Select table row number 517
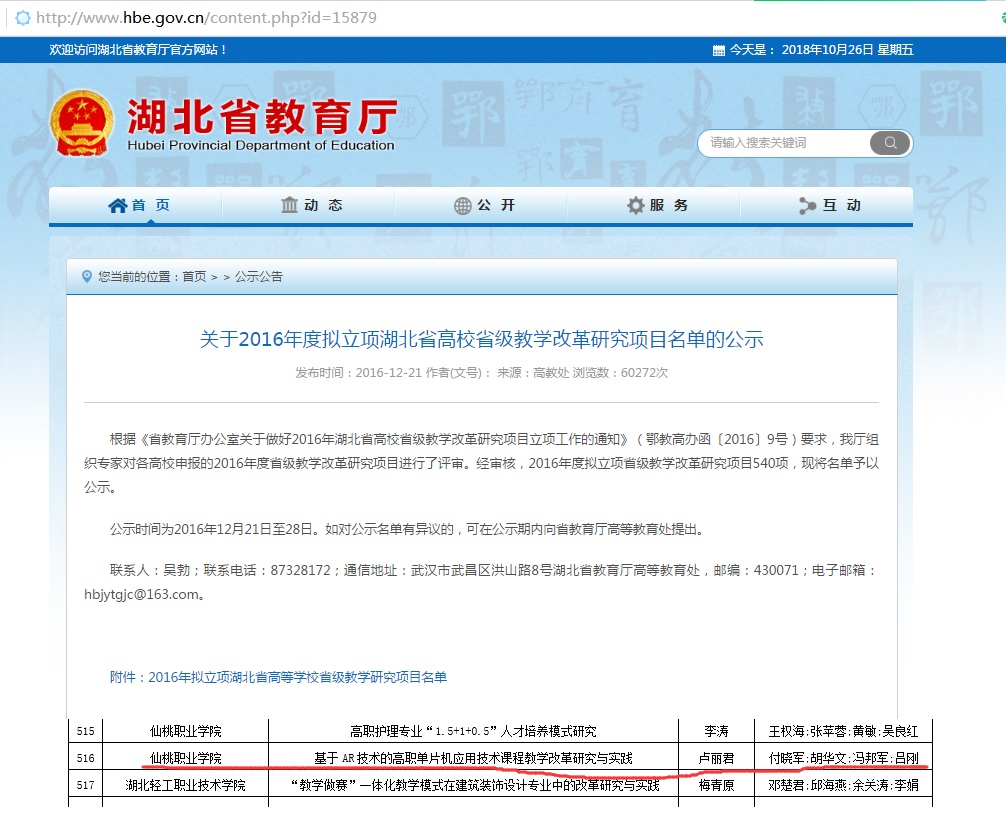The height and width of the screenshot is (818, 1006). point(85,785)
